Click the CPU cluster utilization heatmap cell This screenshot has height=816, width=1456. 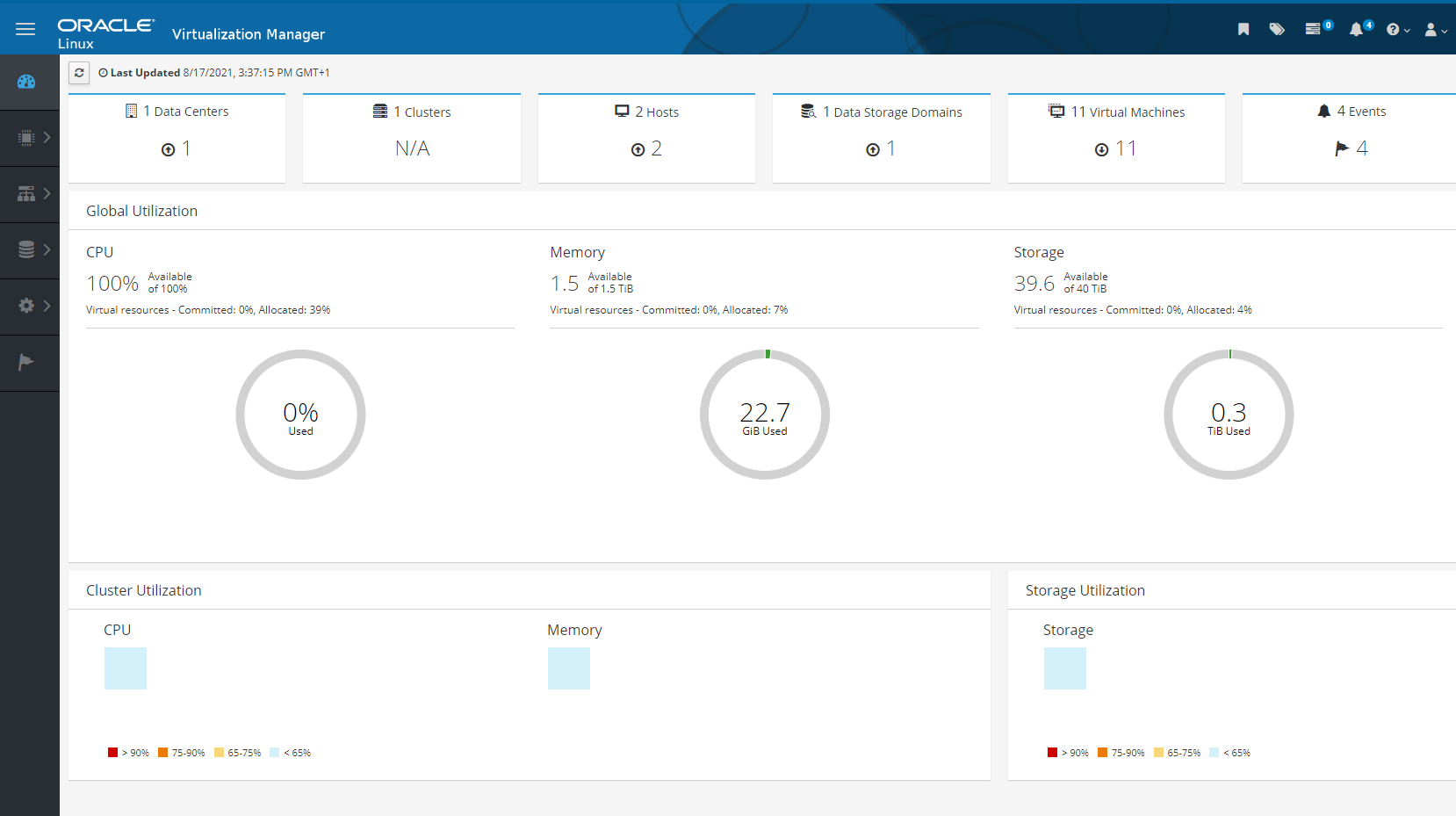coord(125,668)
